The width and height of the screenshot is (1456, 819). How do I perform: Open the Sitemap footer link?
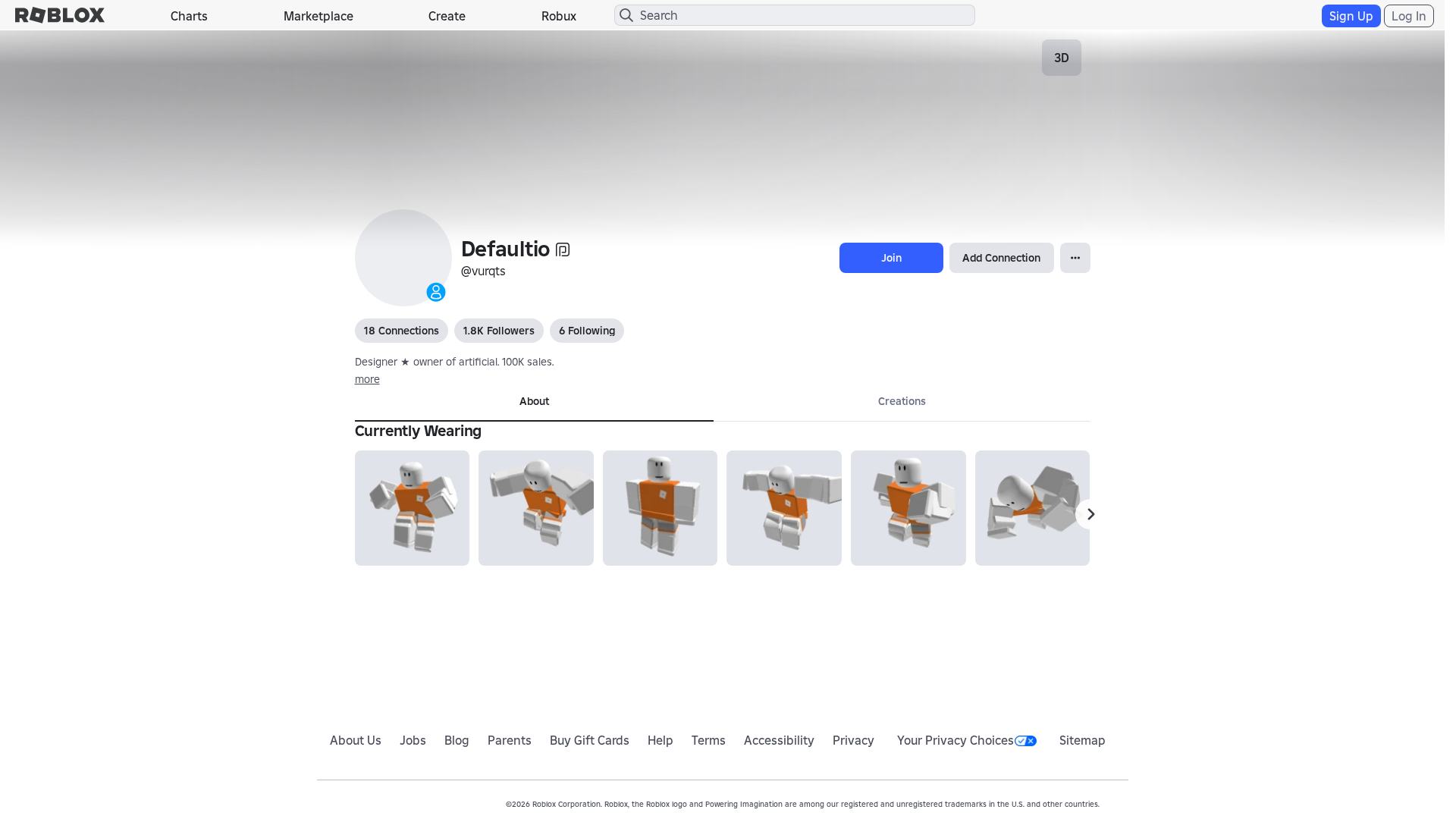1082,740
